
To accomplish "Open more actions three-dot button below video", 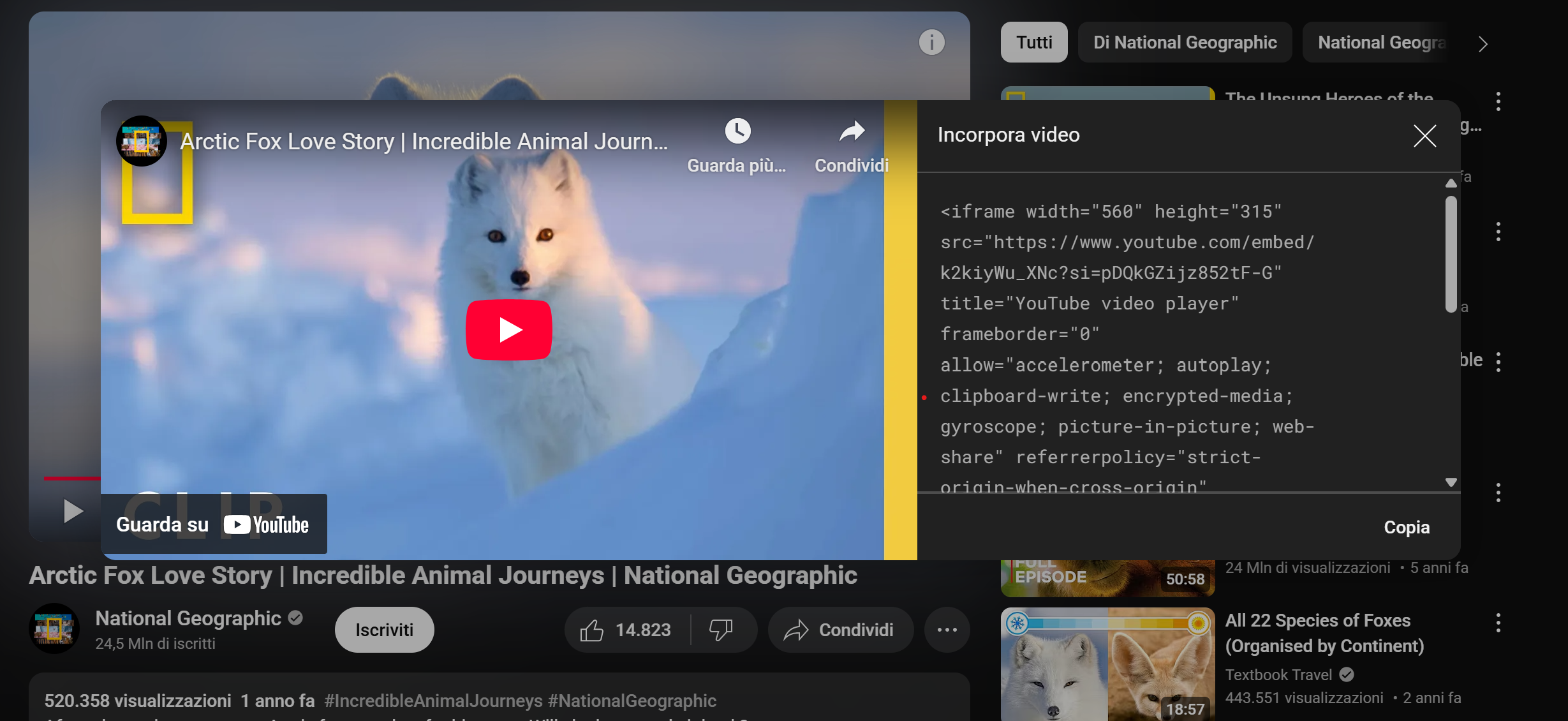I will point(947,630).
